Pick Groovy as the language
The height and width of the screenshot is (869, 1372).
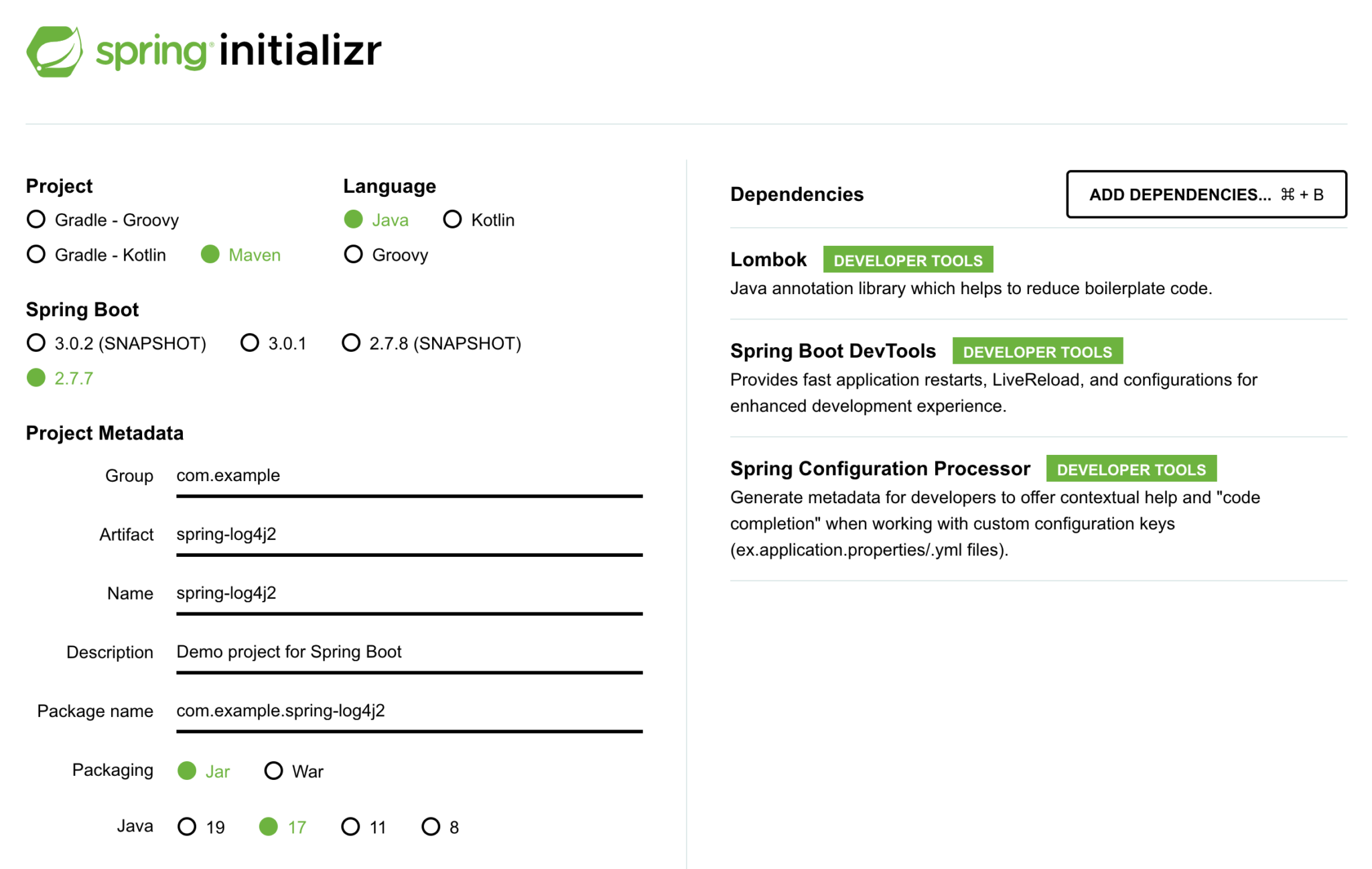pyautogui.click(x=354, y=255)
